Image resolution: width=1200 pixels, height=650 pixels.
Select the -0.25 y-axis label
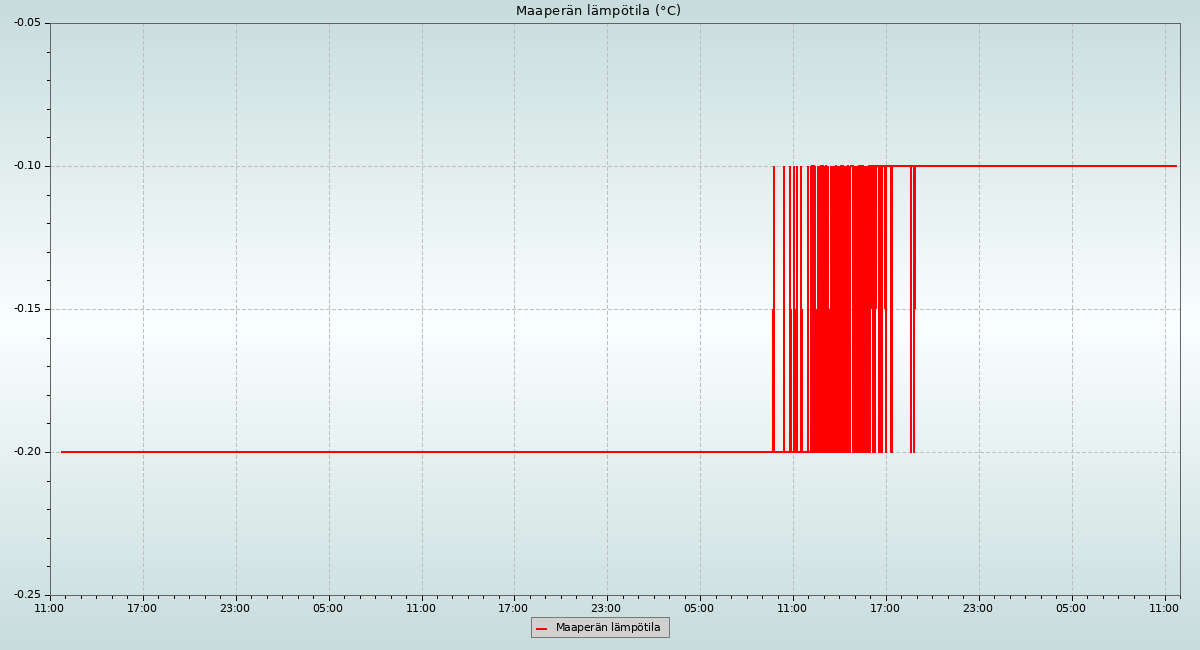(x=27, y=595)
